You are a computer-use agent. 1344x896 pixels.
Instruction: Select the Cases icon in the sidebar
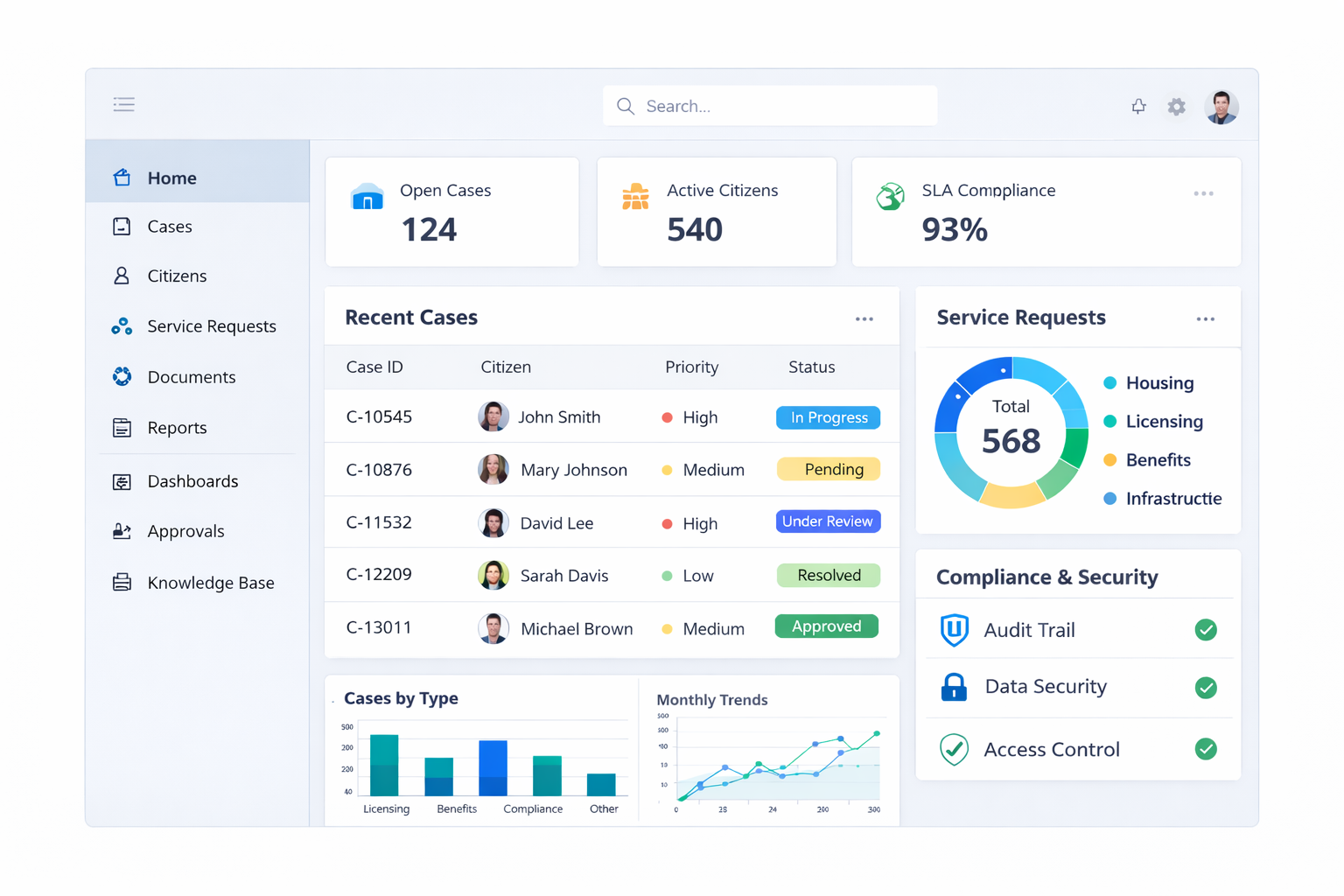(122, 226)
